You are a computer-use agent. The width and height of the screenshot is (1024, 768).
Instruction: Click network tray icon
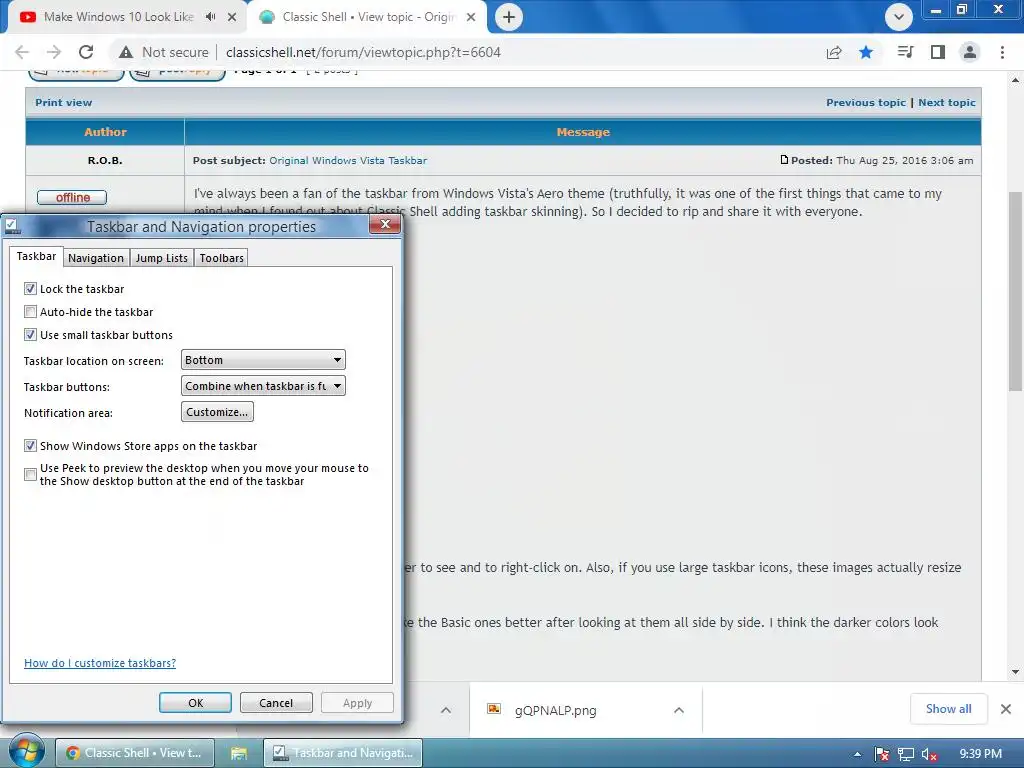click(906, 754)
